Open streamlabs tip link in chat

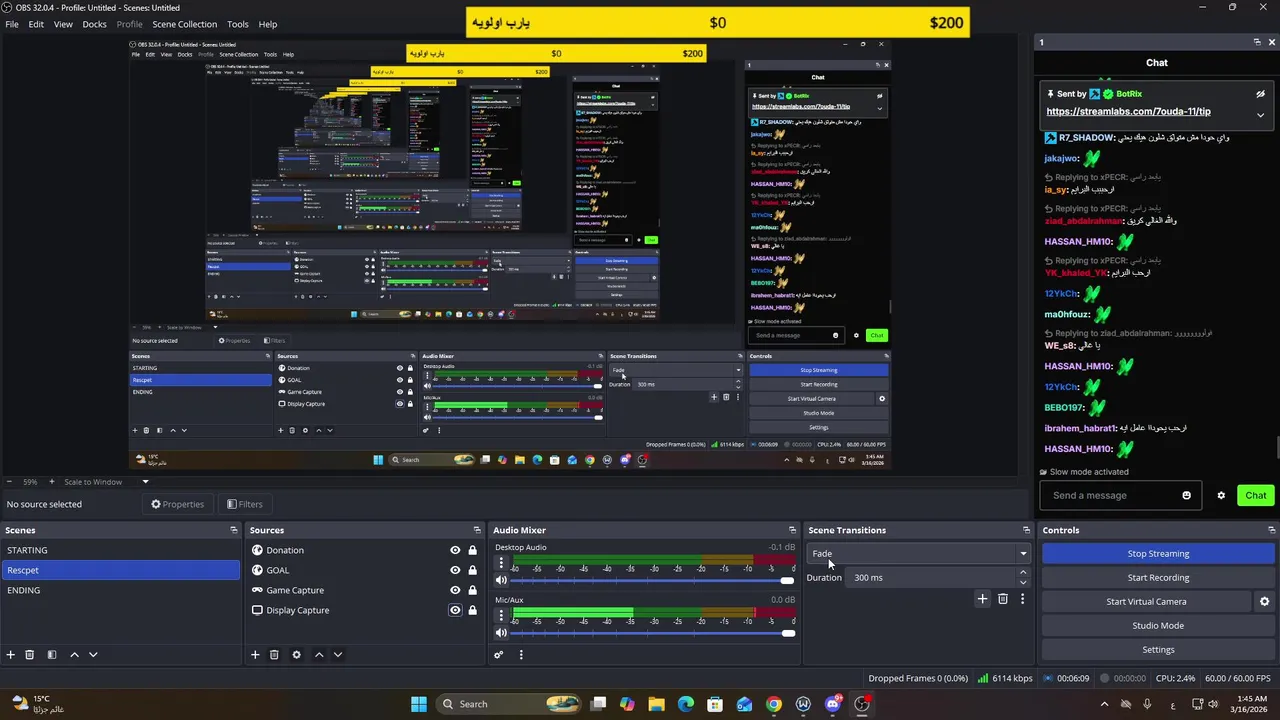coord(1128,112)
